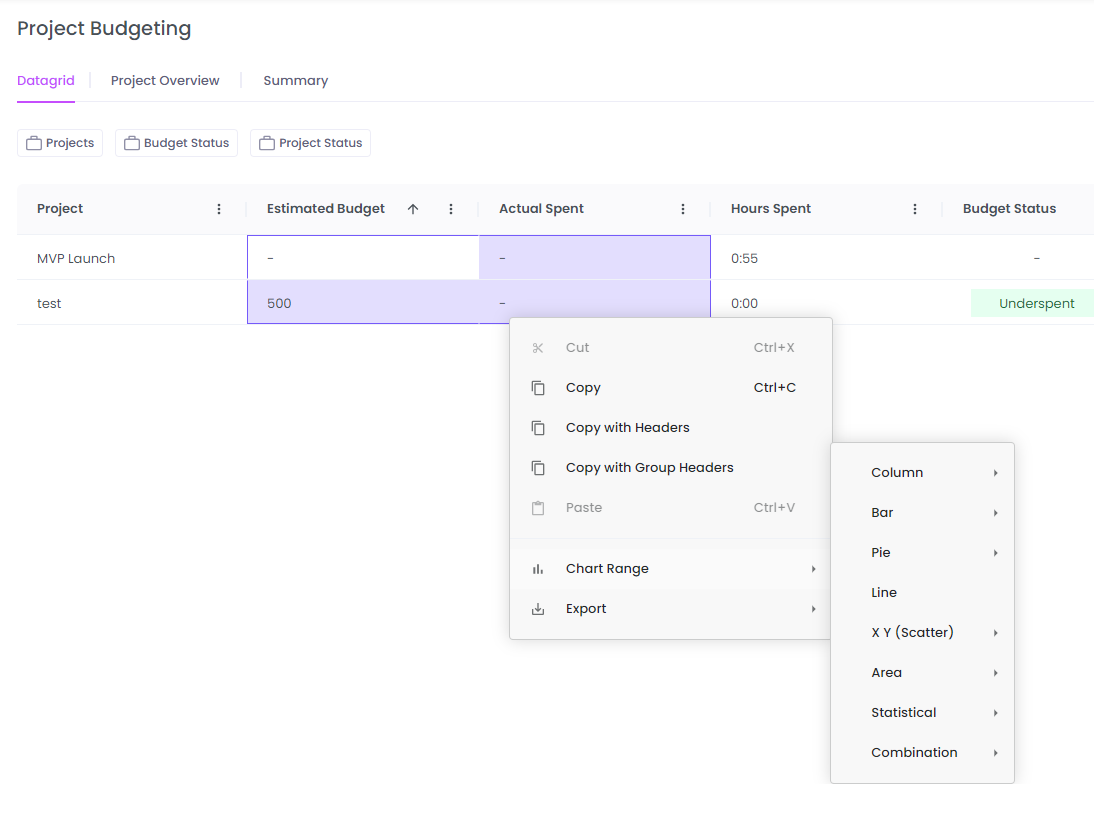
Task: Click the Copy icon in the context menu
Action: point(538,387)
